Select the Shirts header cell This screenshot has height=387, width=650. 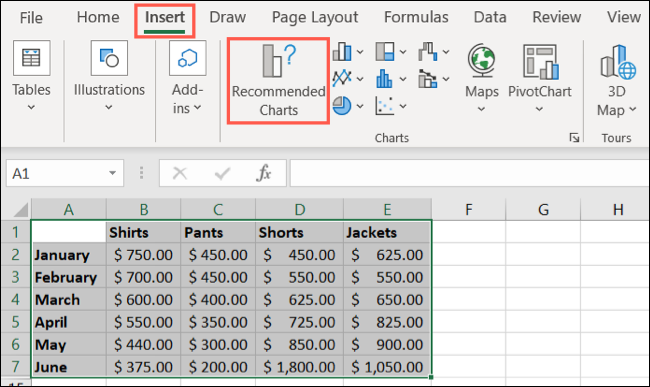(x=143, y=232)
